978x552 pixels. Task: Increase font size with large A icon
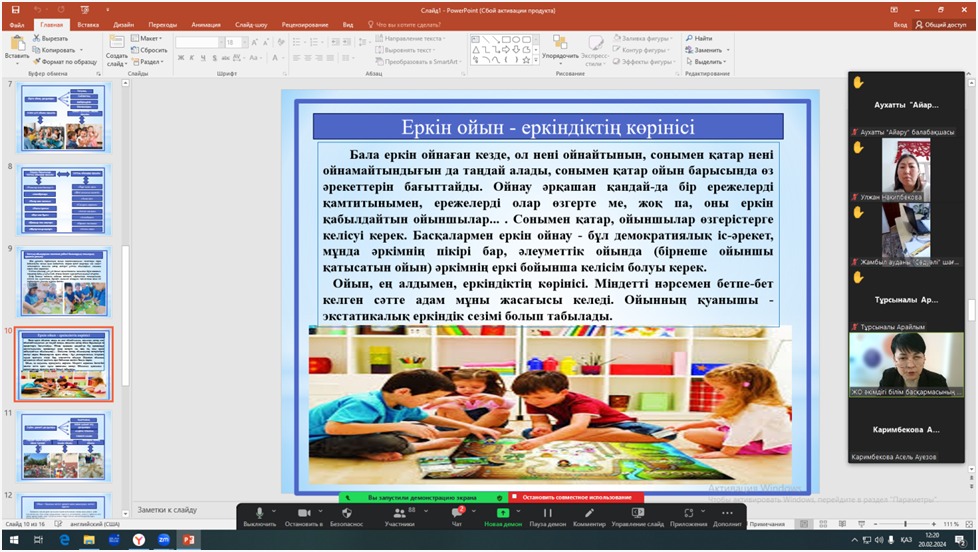254,42
